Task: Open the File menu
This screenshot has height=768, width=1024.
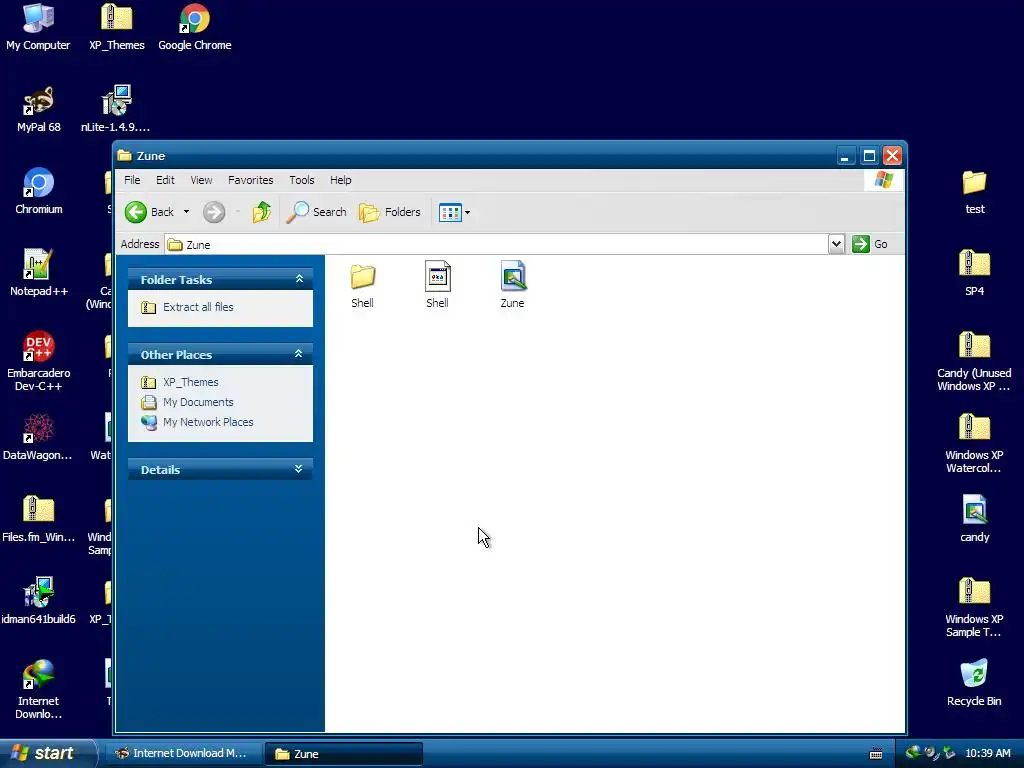Action: coord(132,180)
